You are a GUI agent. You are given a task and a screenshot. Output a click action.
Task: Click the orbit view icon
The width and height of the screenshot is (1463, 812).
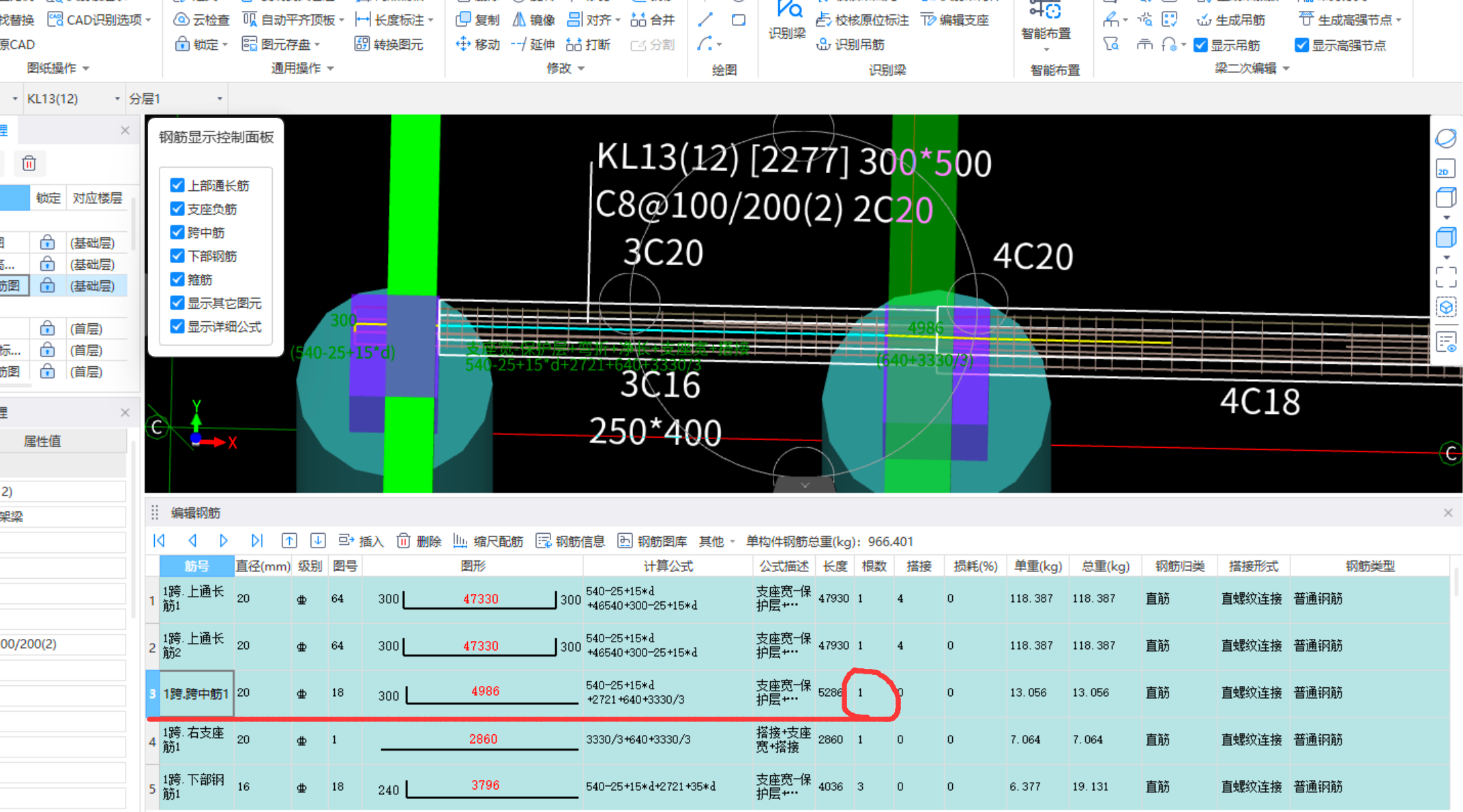(1445, 138)
